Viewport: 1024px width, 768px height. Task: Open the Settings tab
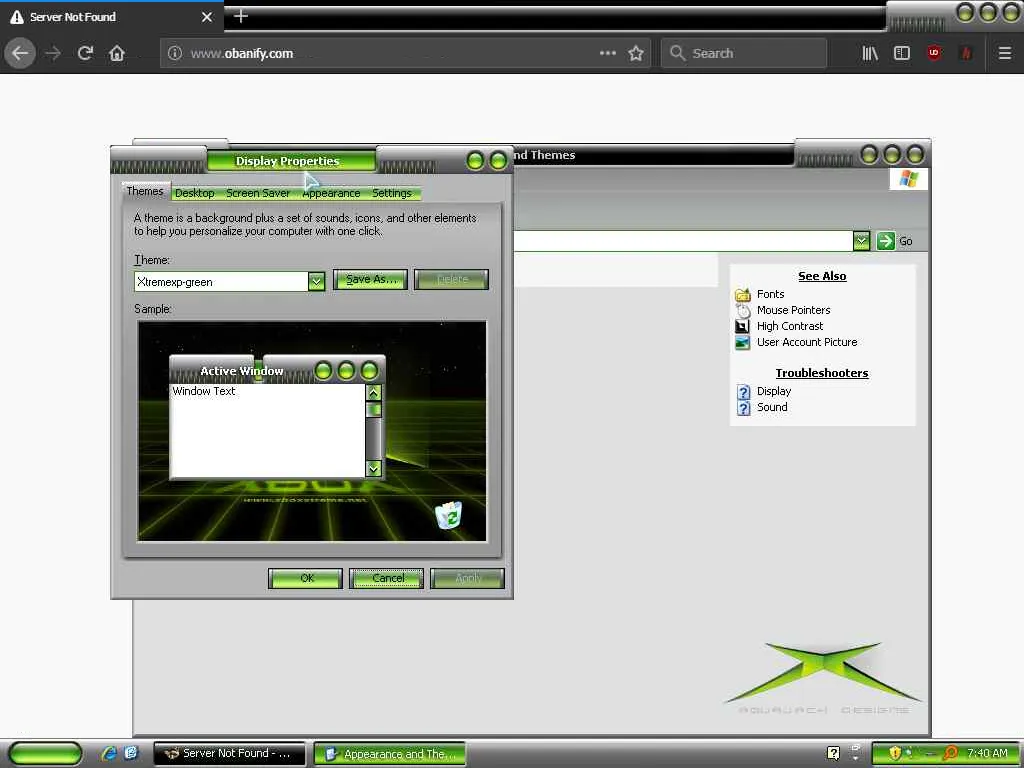click(392, 193)
